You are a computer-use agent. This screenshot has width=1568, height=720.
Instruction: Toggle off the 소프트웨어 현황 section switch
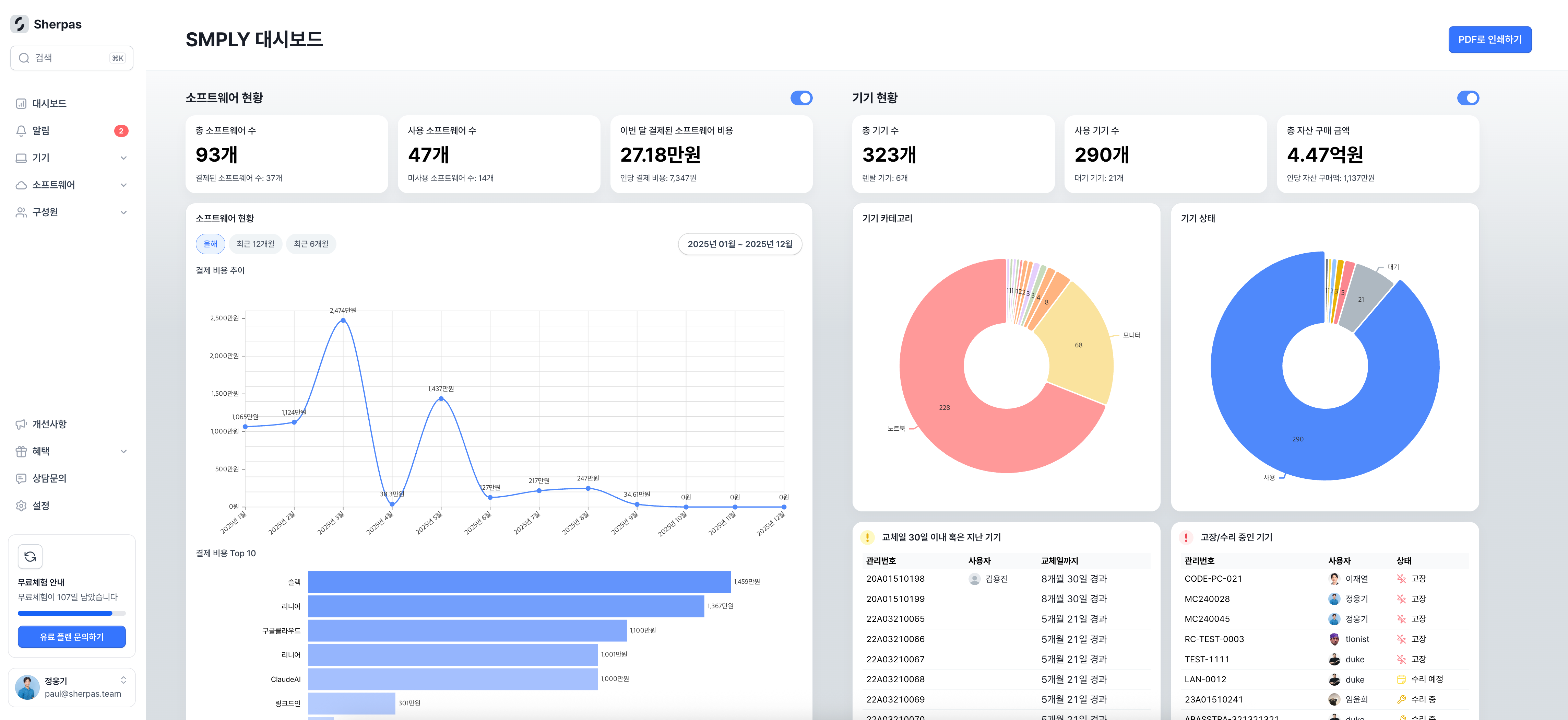801,98
